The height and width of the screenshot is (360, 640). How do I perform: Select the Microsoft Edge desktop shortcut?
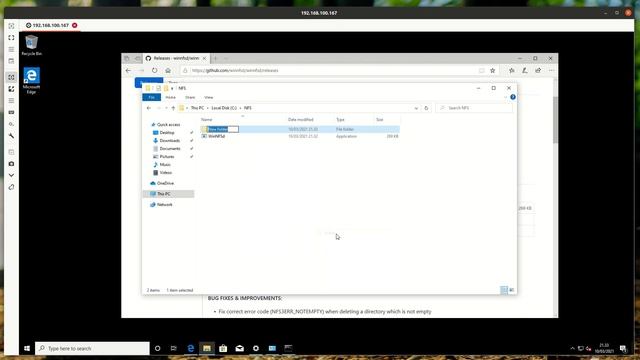(31, 81)
